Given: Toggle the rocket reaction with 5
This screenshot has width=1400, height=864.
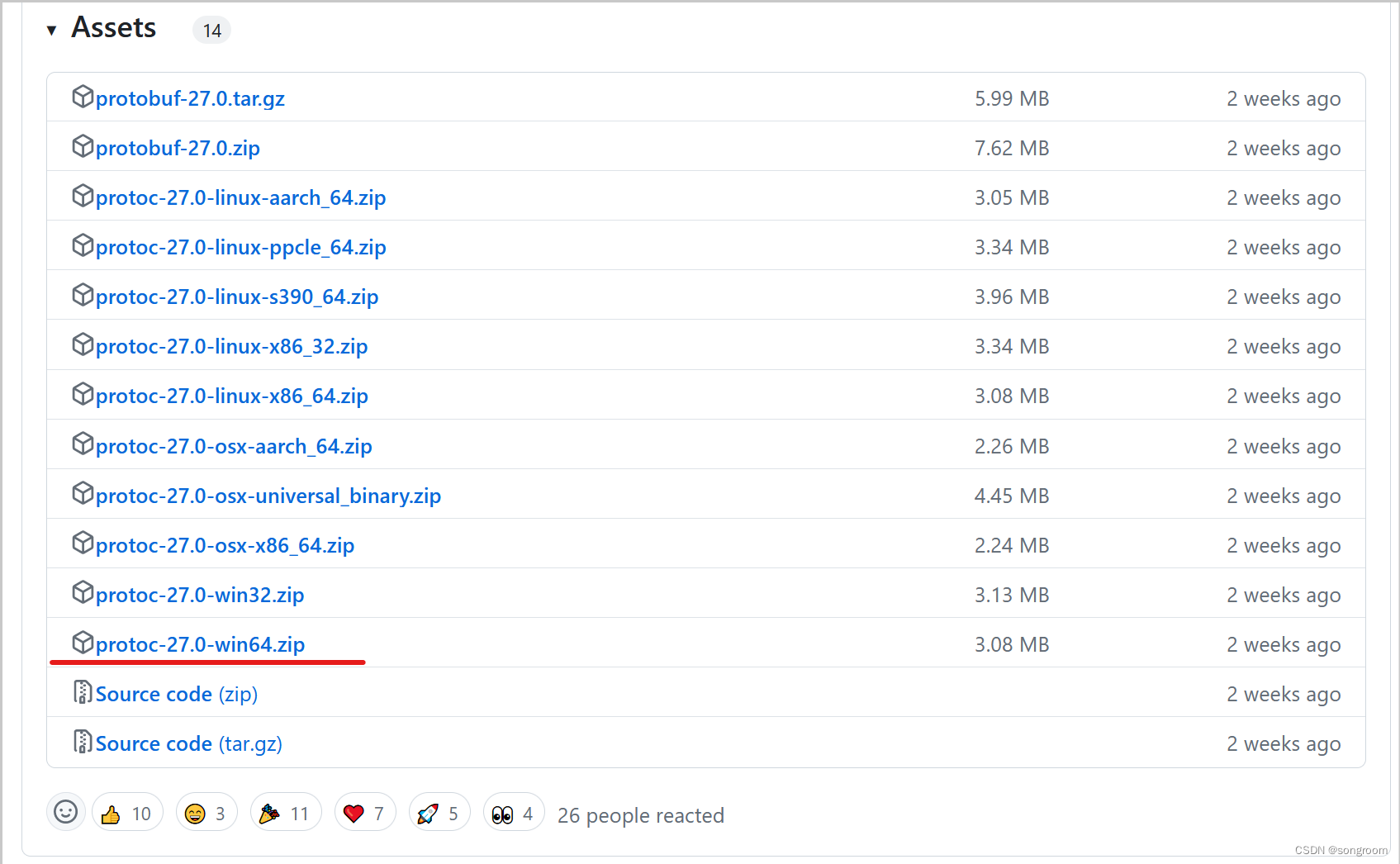Looking at the screenshot, I should pos(439,813).
